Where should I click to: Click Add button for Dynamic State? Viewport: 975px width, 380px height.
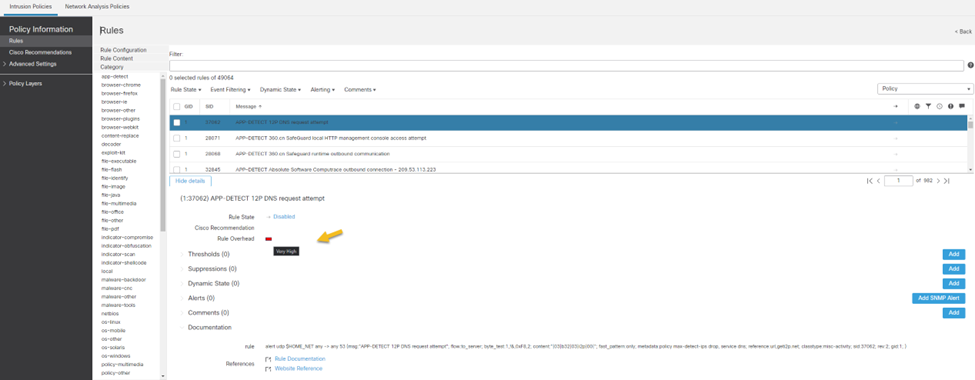[954, 284]
